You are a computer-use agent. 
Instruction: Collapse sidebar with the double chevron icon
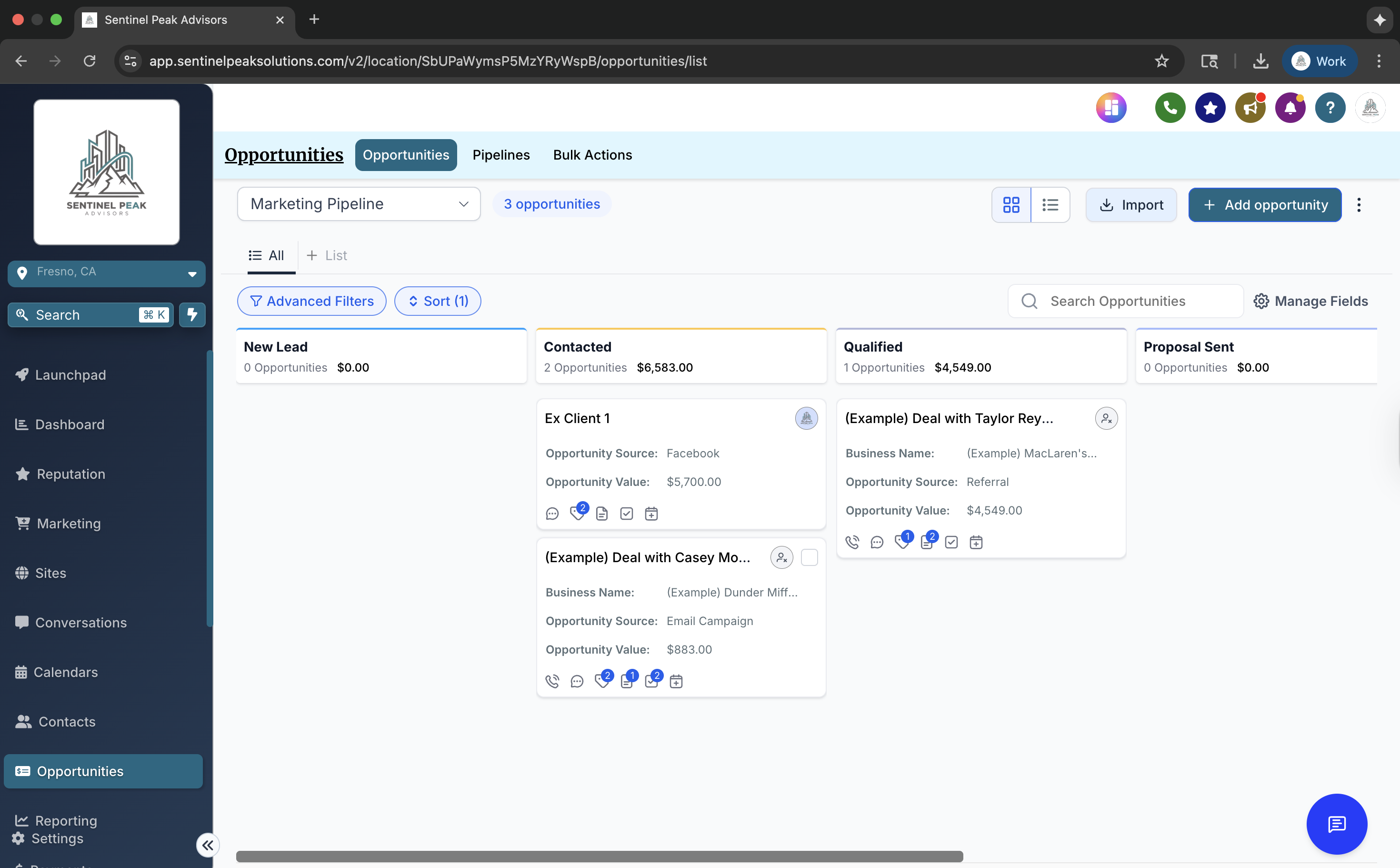[207, 845]
